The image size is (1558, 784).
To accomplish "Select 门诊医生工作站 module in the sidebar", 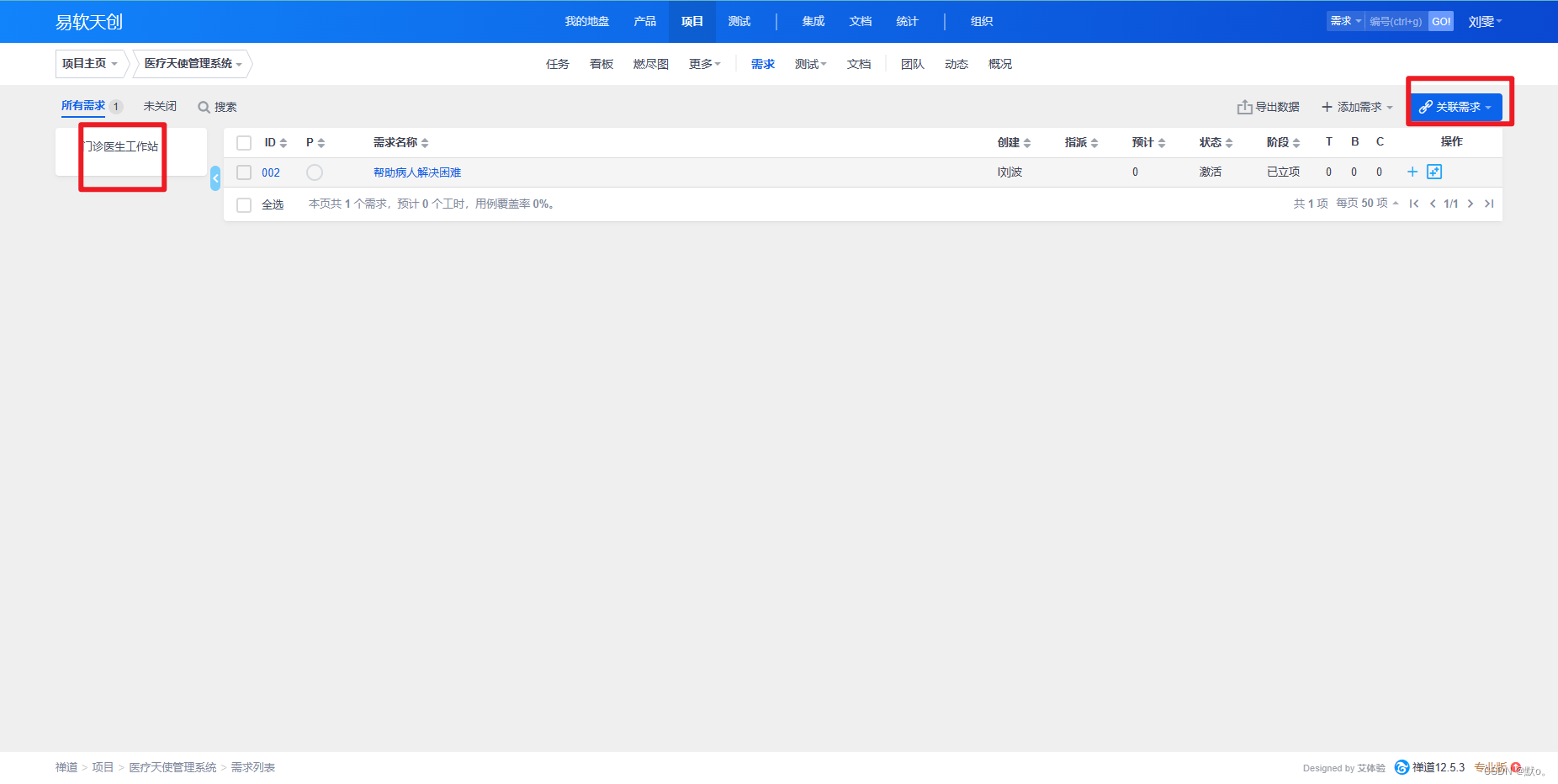I will tap(121, 146).
